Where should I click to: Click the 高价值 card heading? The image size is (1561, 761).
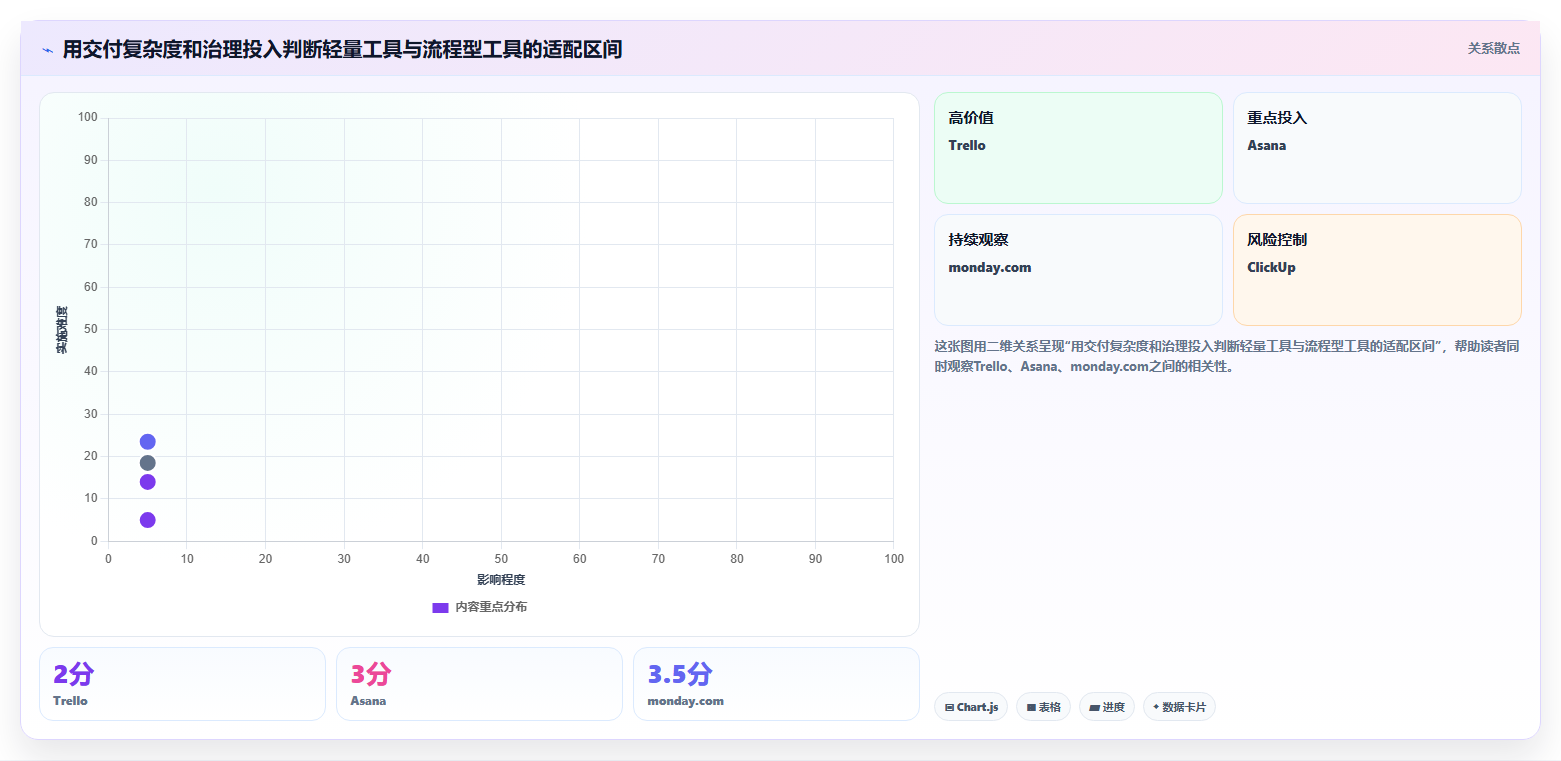pos(971,118)
